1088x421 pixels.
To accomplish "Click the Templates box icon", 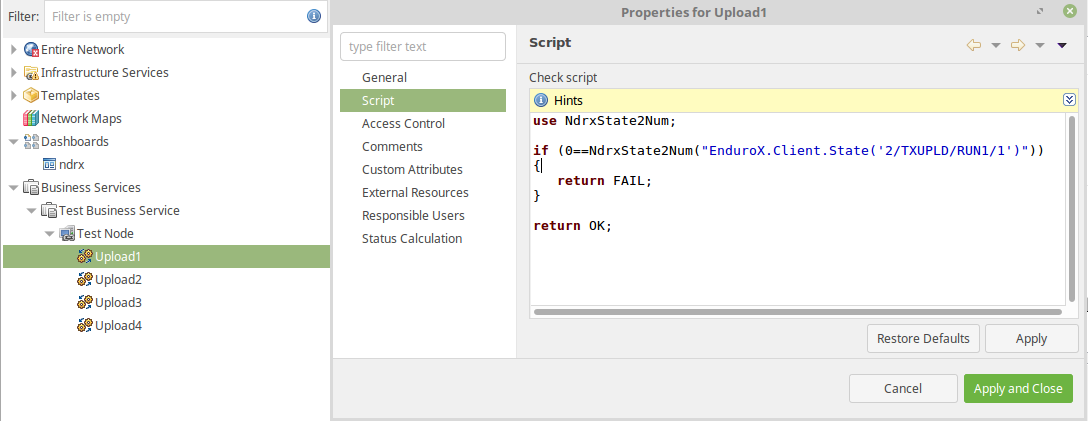I will pos(31,95).
